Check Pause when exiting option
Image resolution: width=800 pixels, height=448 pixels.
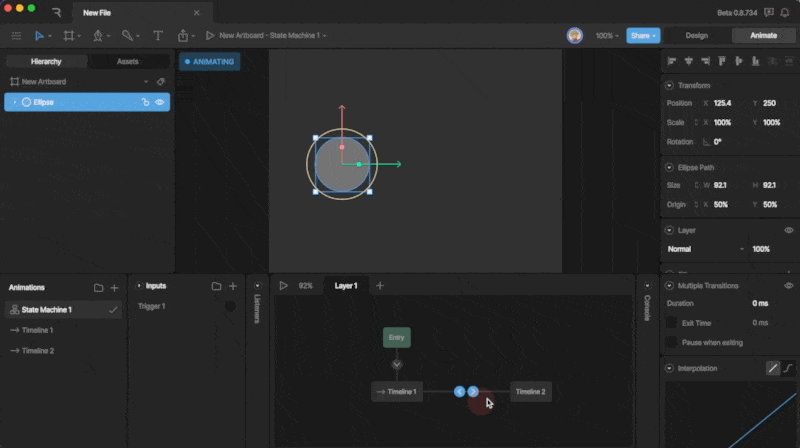672,342
